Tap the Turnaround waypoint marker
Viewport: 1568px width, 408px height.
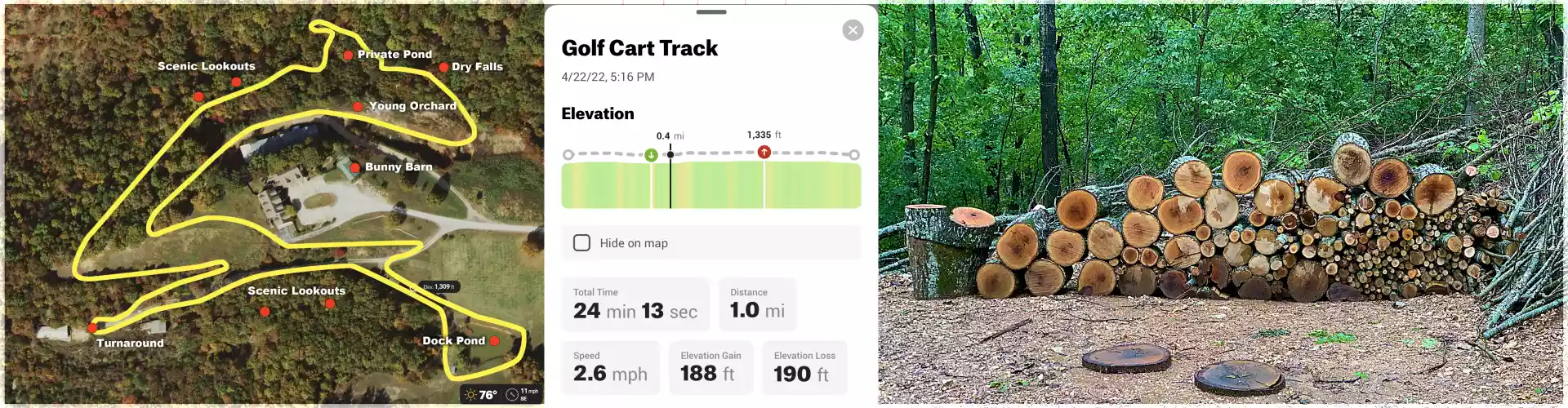click(93, 328)
